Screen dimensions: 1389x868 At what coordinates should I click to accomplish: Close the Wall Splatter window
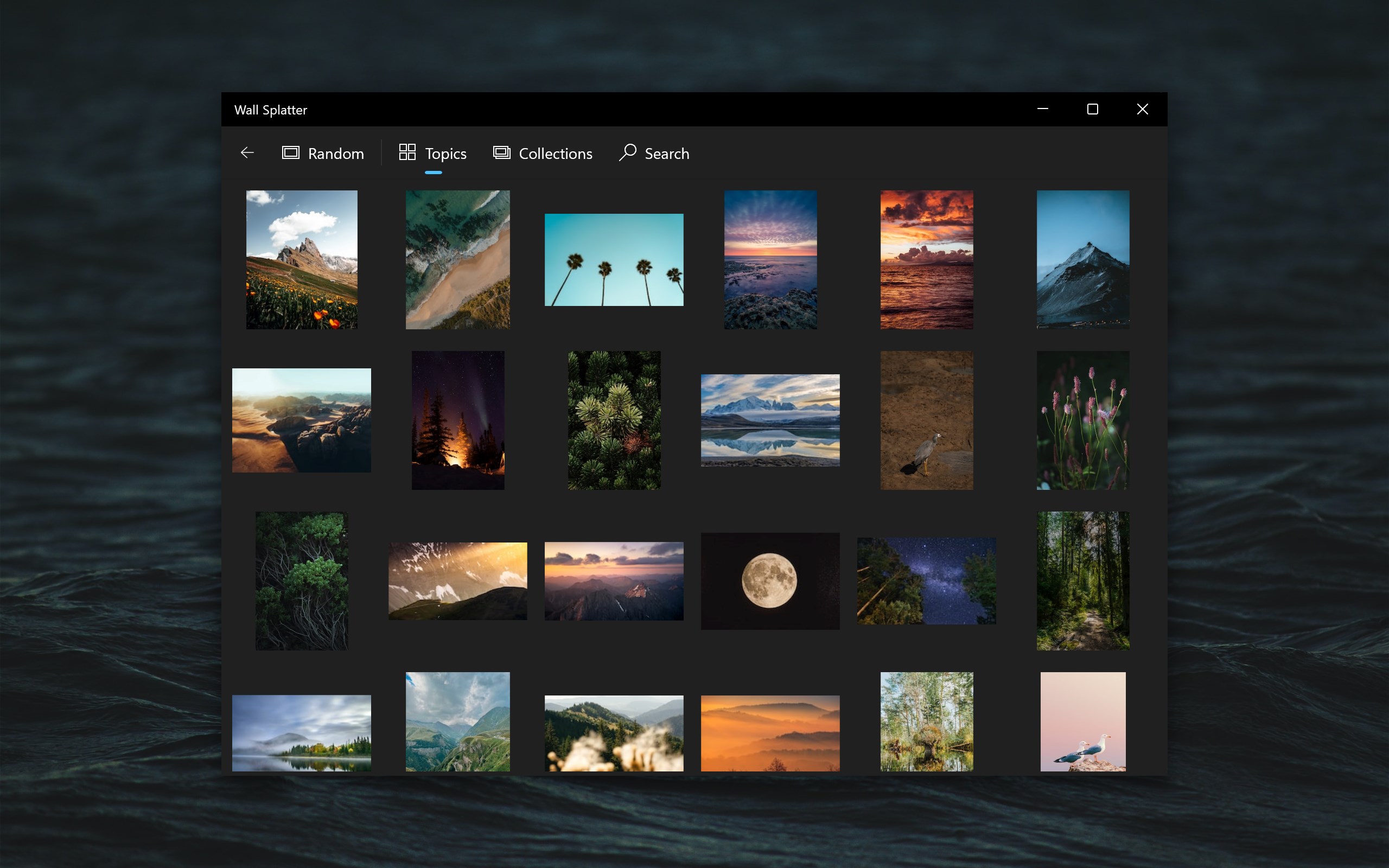pos(1142,109)
